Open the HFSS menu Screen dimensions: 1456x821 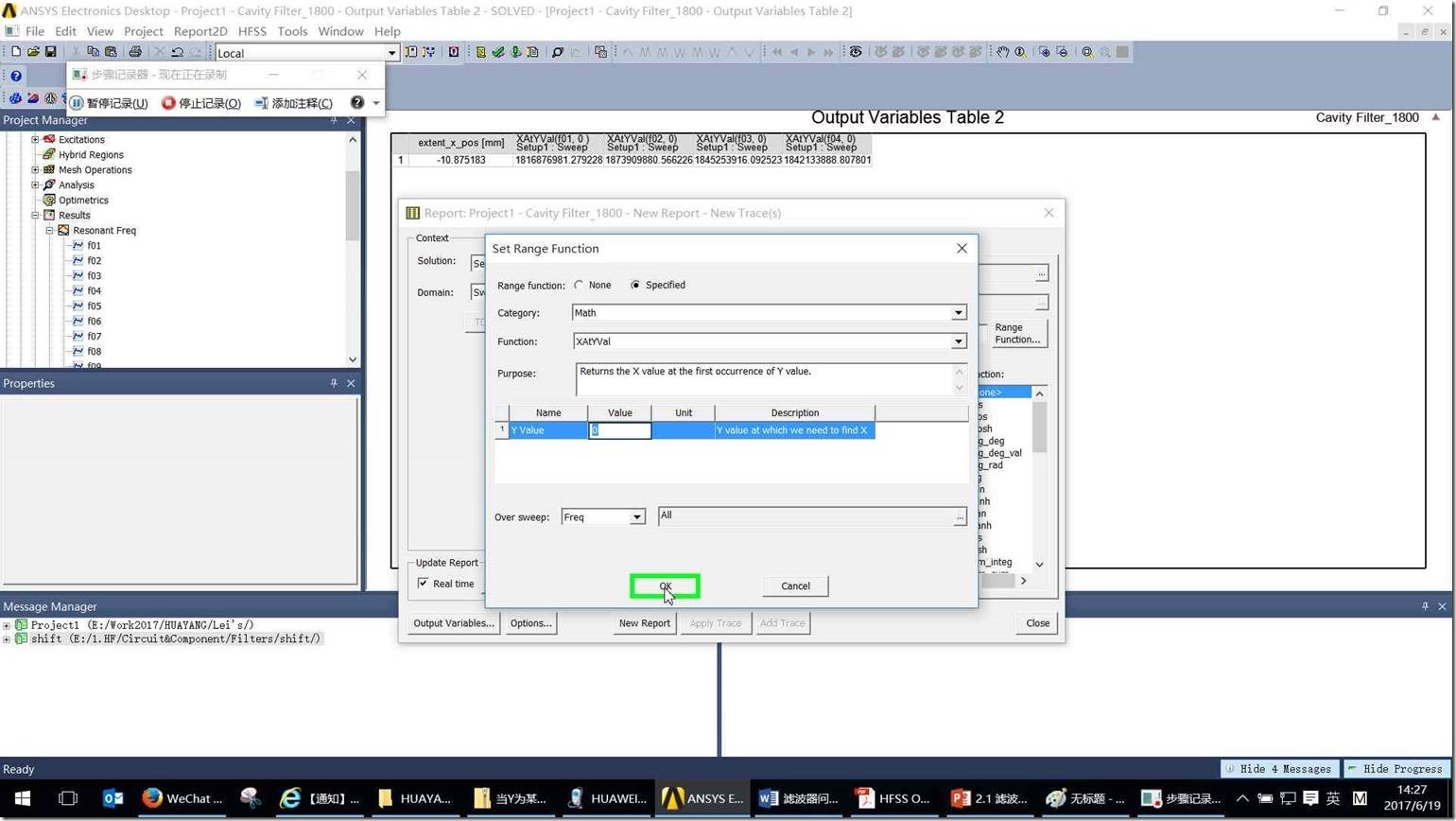click(x=251, y=31)
